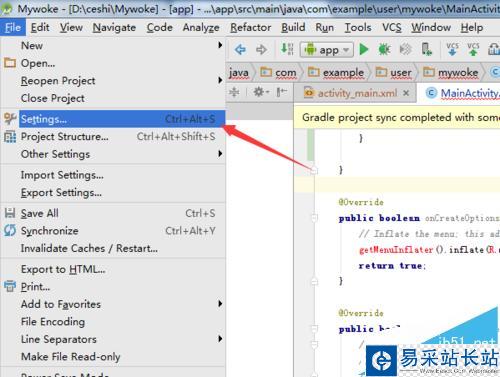The height and width of the screenshot is (377, 500).
Task: Click the java breadcrumb item
Action: tap(239, 72)
